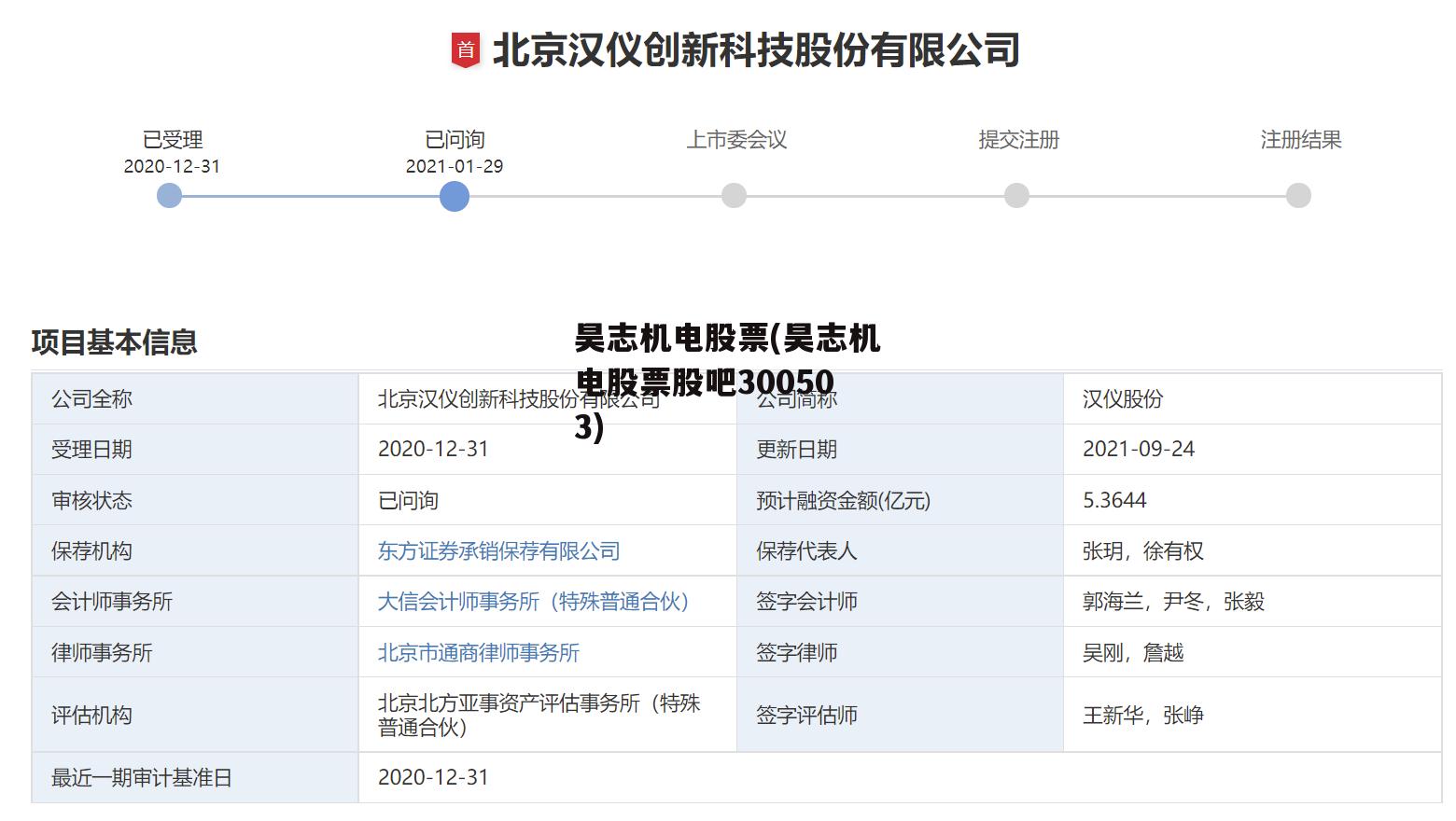Click the 保荐代表人 label cell

click(x=900, y=551)
